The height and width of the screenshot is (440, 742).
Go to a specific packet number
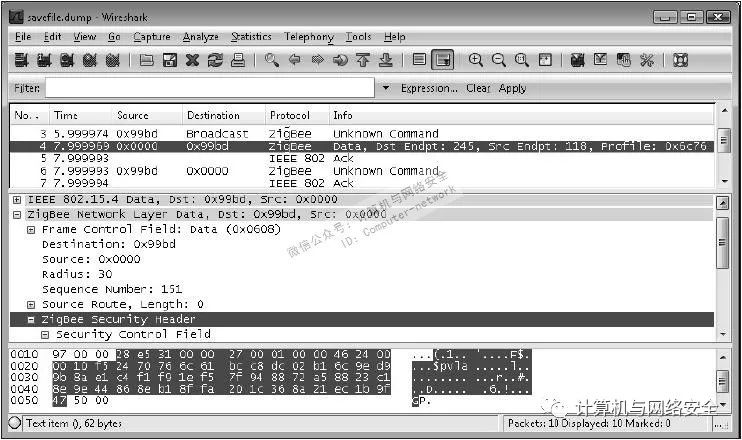click(340, 60)
